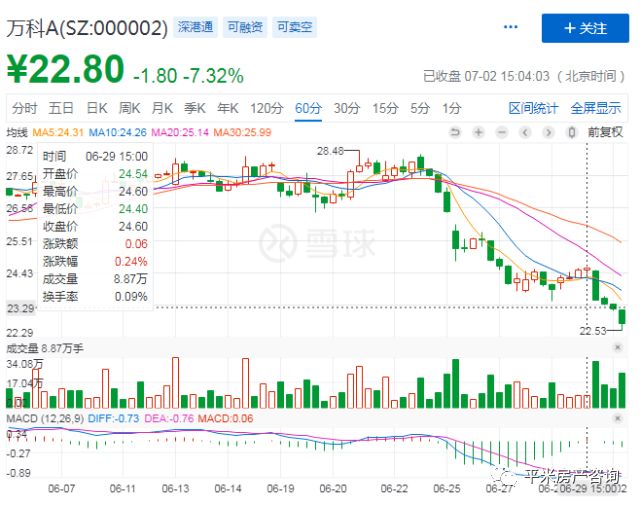
Task: Switch to the 1分 chart tab
Action: coord(451,109)
